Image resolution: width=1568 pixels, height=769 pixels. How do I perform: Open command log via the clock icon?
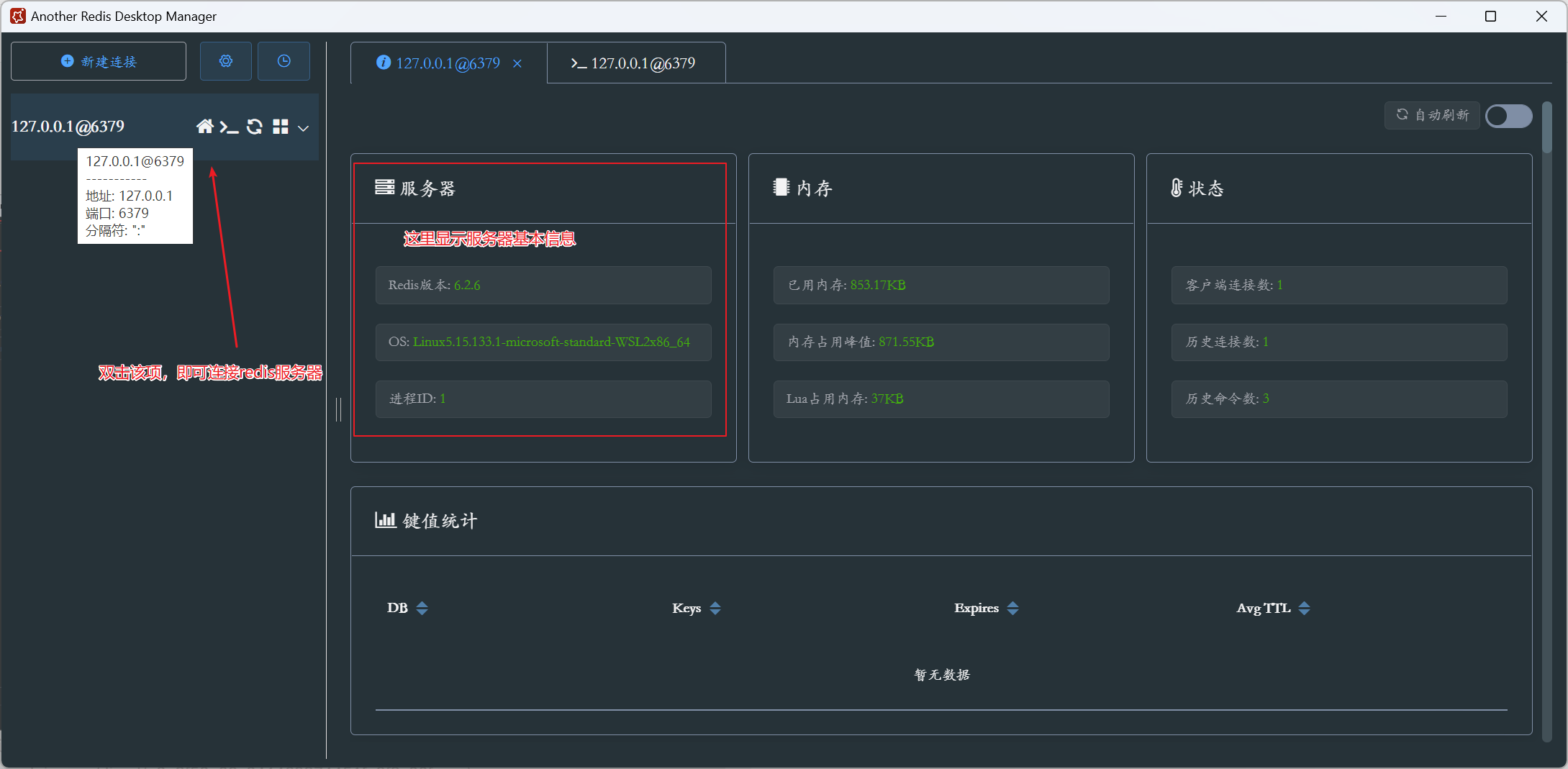click(x=284, y=61)
